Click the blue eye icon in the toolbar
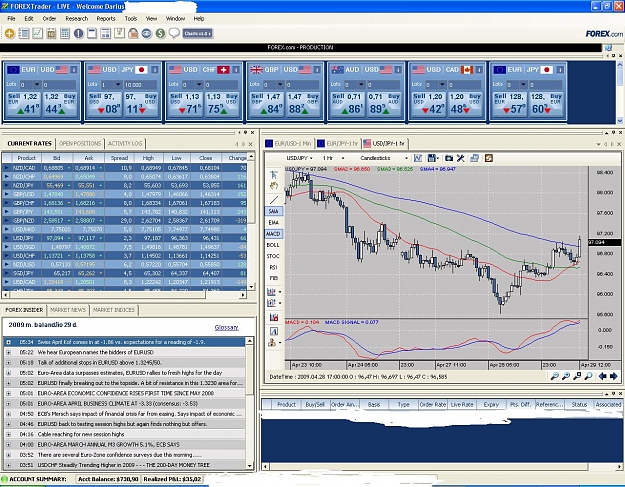 coord(147,33)
